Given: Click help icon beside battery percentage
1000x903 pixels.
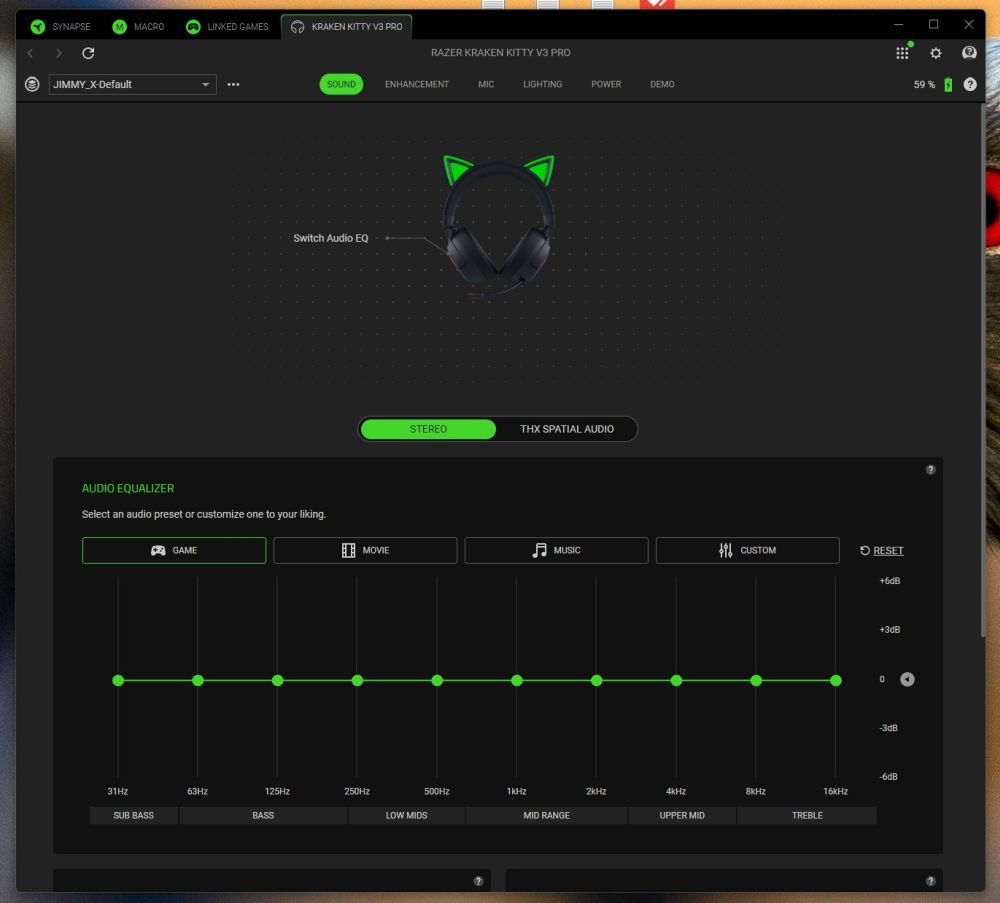Looking at the screenshot, I should click(x=970, y=85).
